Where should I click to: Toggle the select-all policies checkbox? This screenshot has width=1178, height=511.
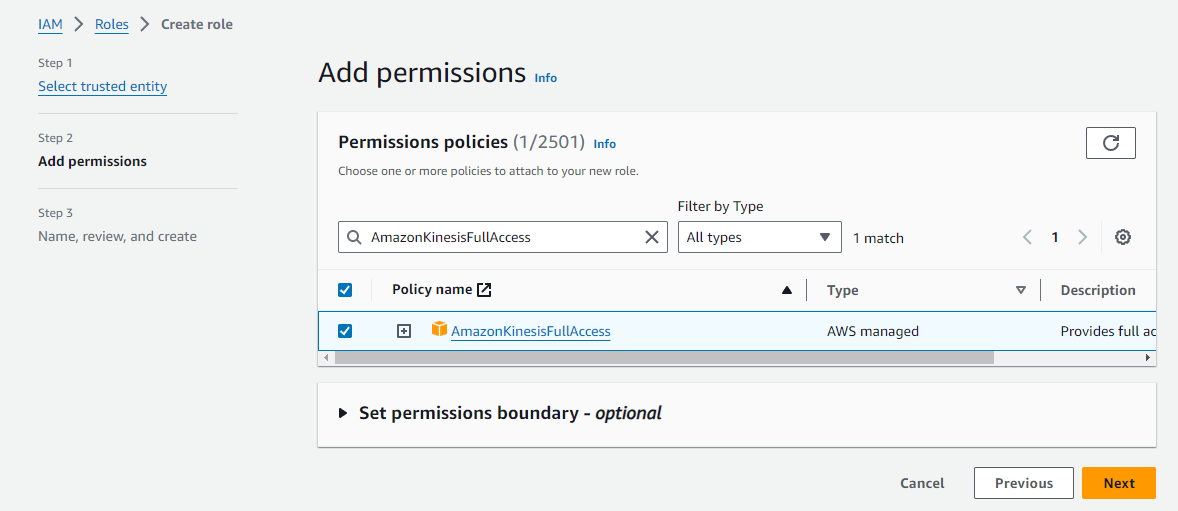(x=345, y=290)
